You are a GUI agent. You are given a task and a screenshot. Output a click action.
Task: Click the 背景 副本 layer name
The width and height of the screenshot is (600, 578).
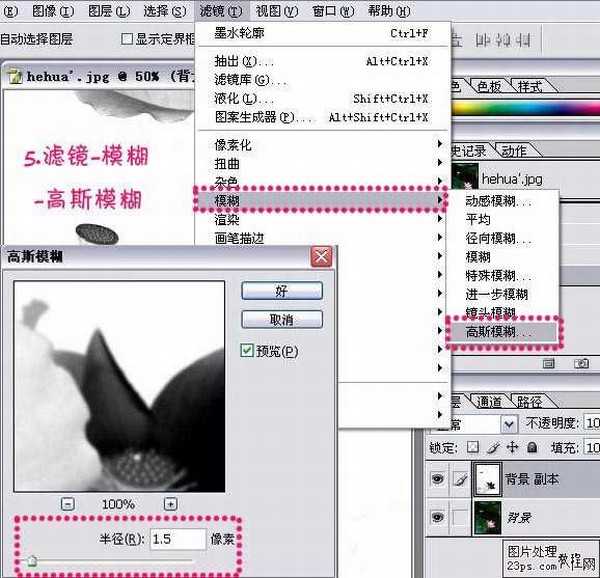[x=532, y=479]
